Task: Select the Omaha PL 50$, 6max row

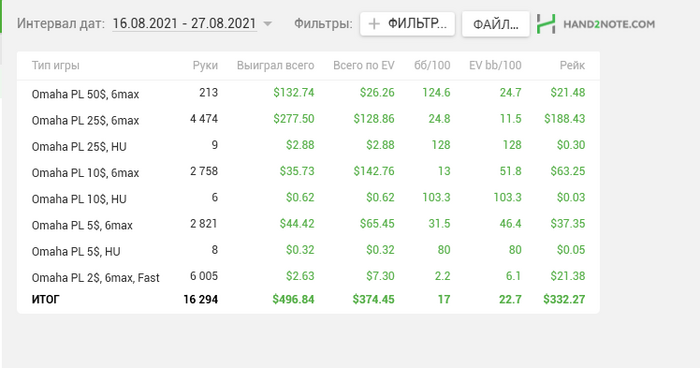Action: point(308,93)
